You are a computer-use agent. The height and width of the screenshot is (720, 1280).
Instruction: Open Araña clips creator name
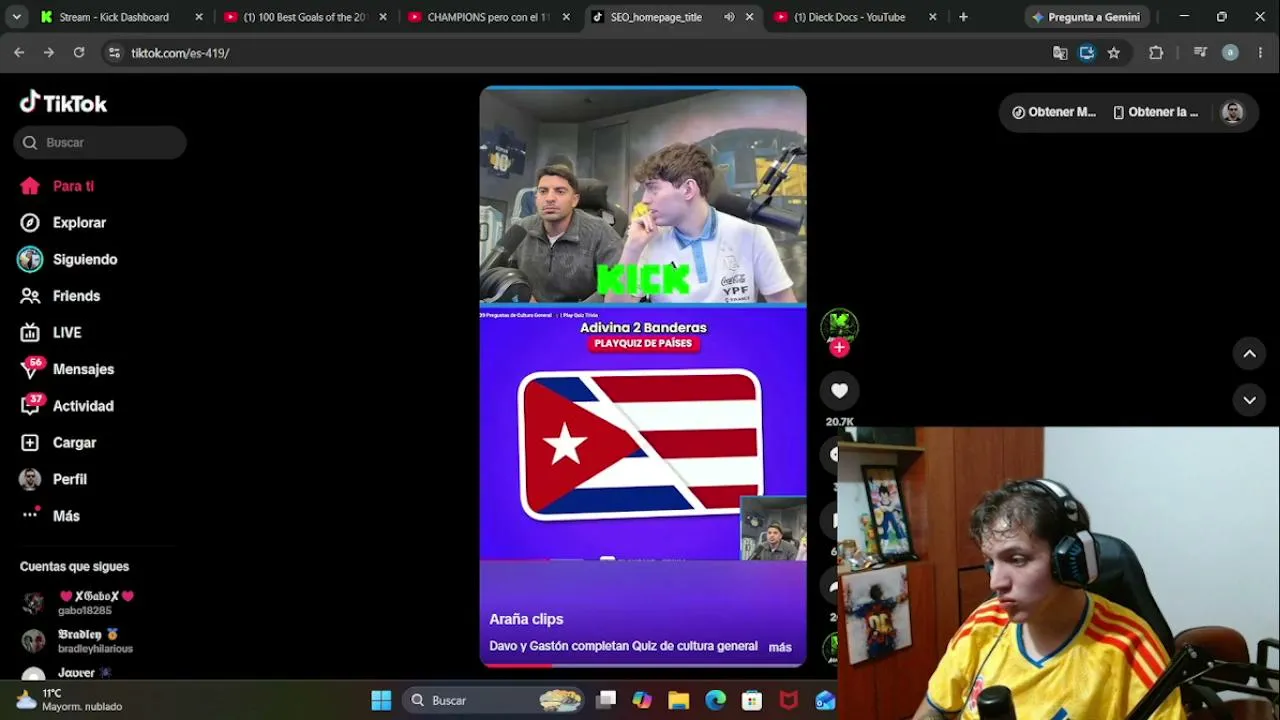pos(526,619)
